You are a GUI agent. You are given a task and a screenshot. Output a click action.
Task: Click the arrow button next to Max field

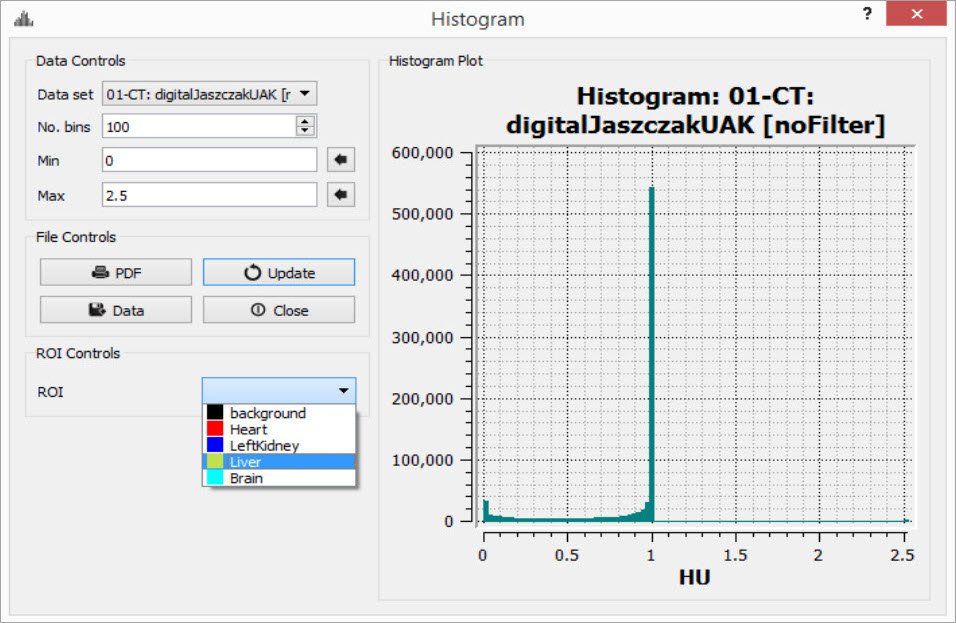pyautogui.click(x=340, y=194)
